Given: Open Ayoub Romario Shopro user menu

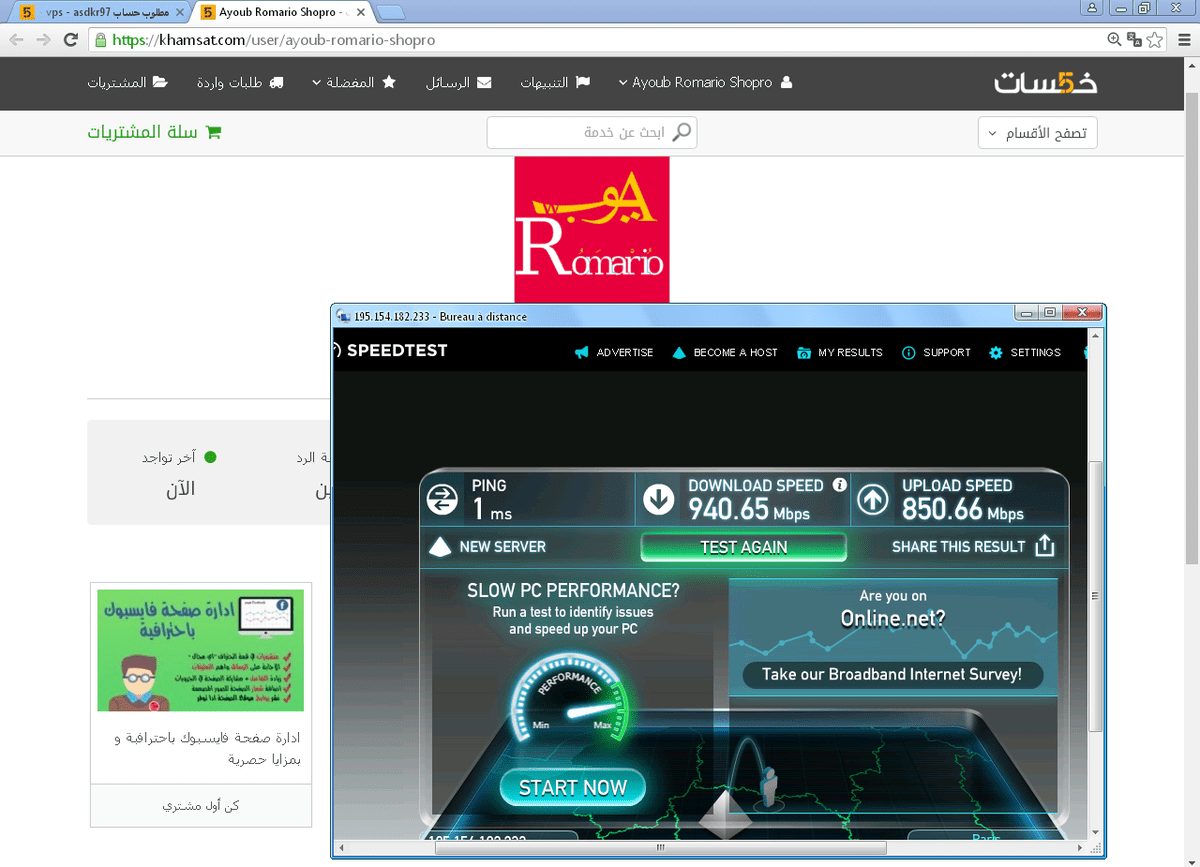Looking at the screenshot, I should pyautogui.click(x=705, y=82).
